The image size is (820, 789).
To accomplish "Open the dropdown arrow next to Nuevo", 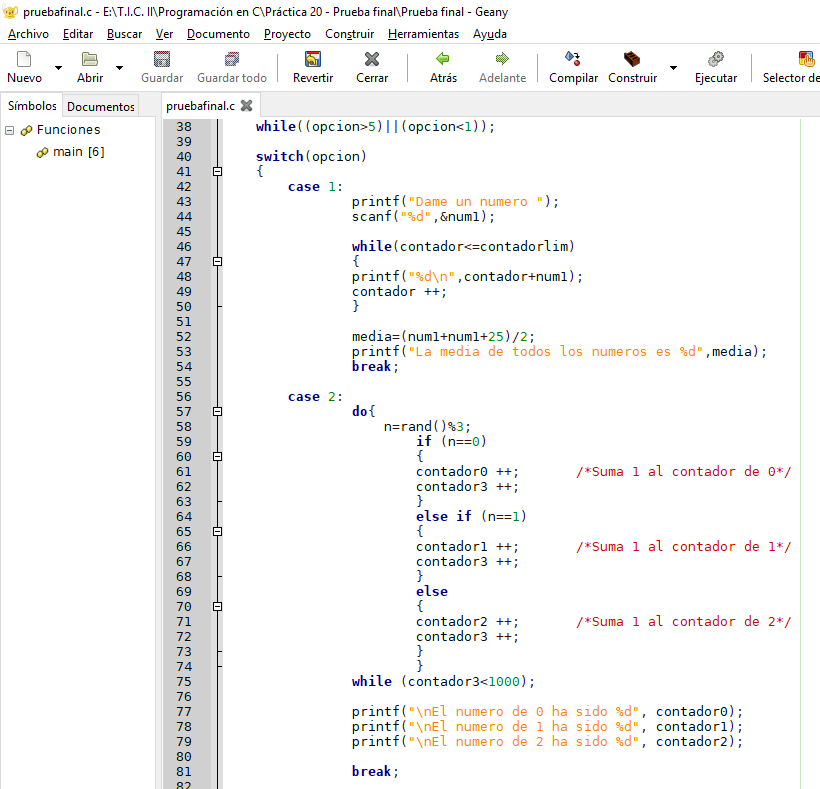I will pos(58,67).
